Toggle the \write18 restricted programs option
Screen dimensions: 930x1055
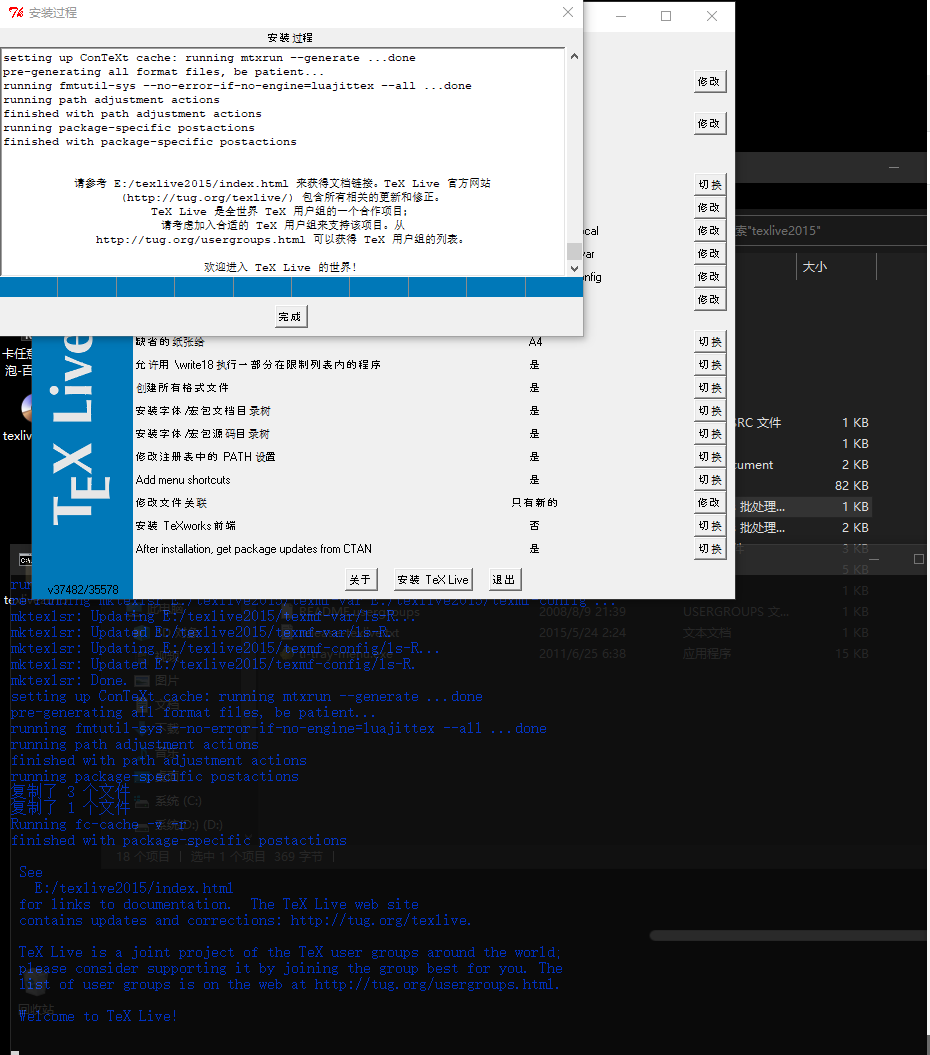(709, 365)
